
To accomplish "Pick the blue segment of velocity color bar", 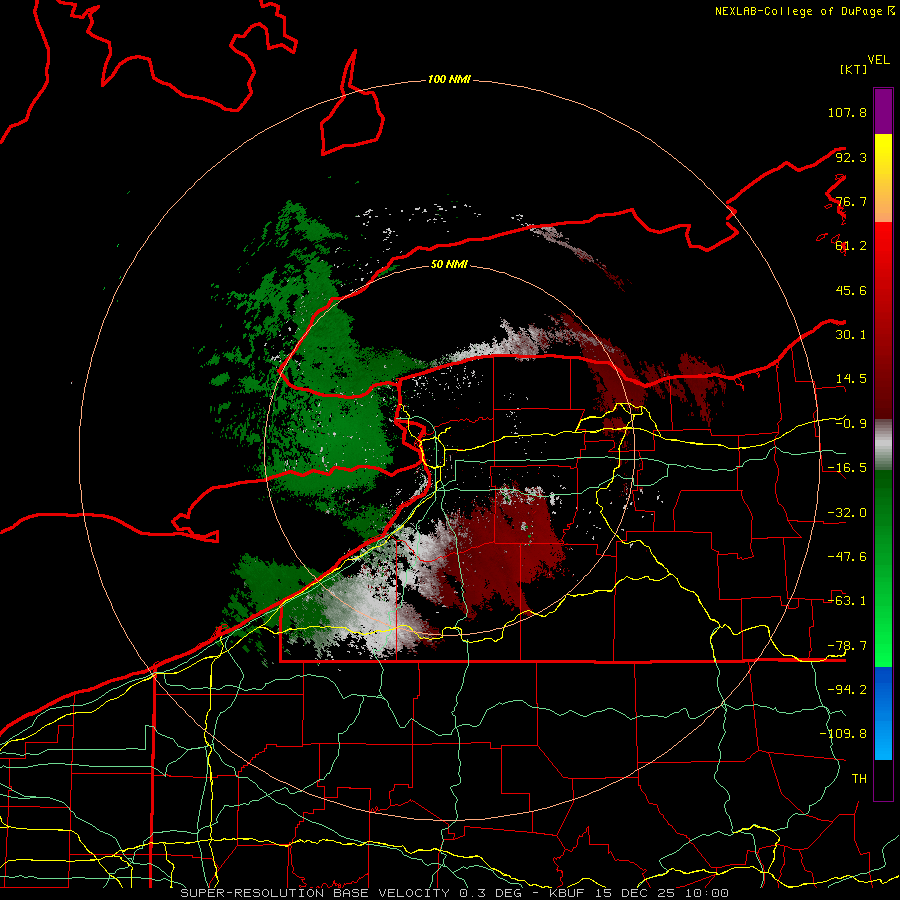I will (x=883, y=713).
